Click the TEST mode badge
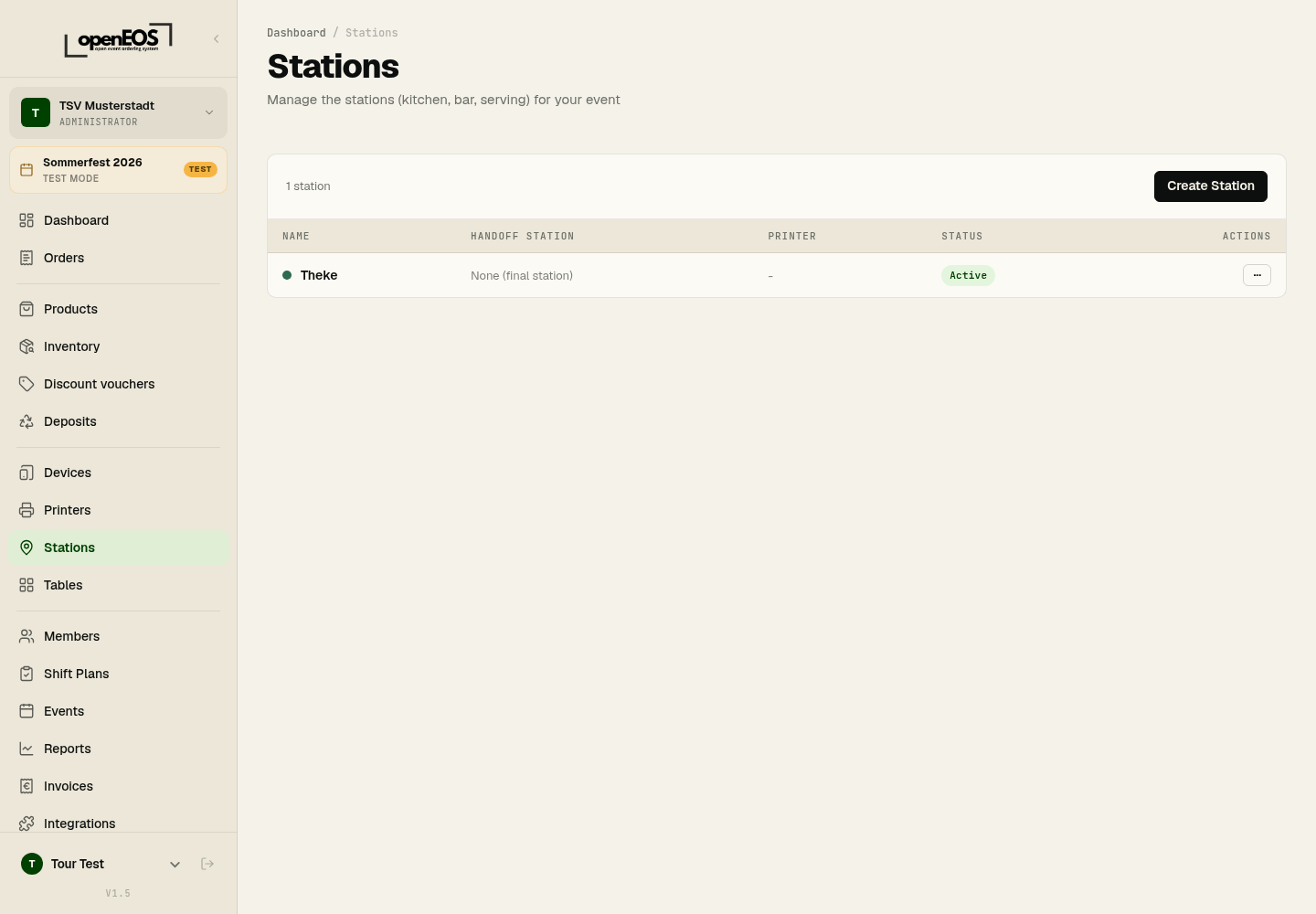1316x914 pixels. point(200,169)
